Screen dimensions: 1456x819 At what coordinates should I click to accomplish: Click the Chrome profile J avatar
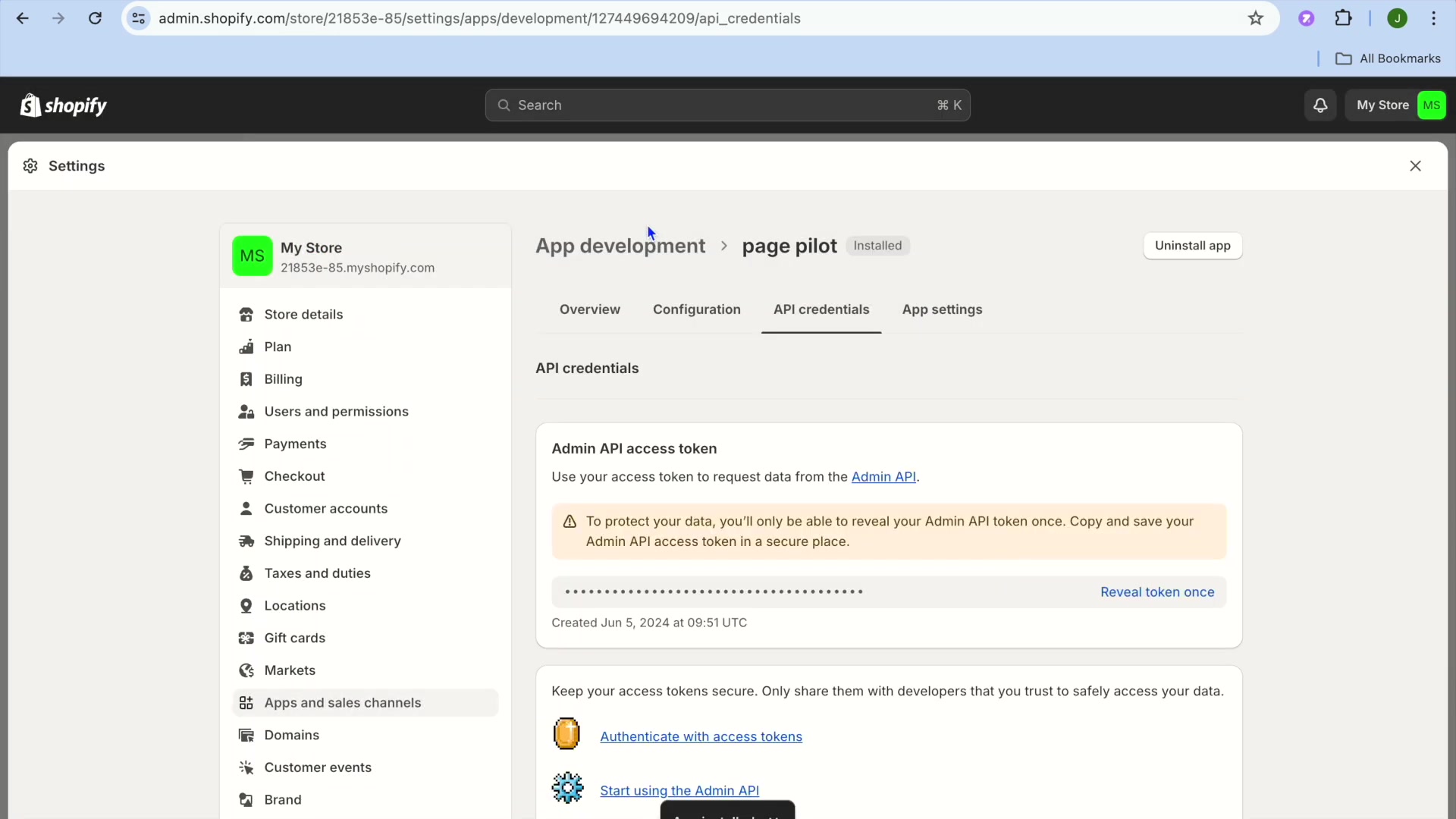(x=1398, y=18)
